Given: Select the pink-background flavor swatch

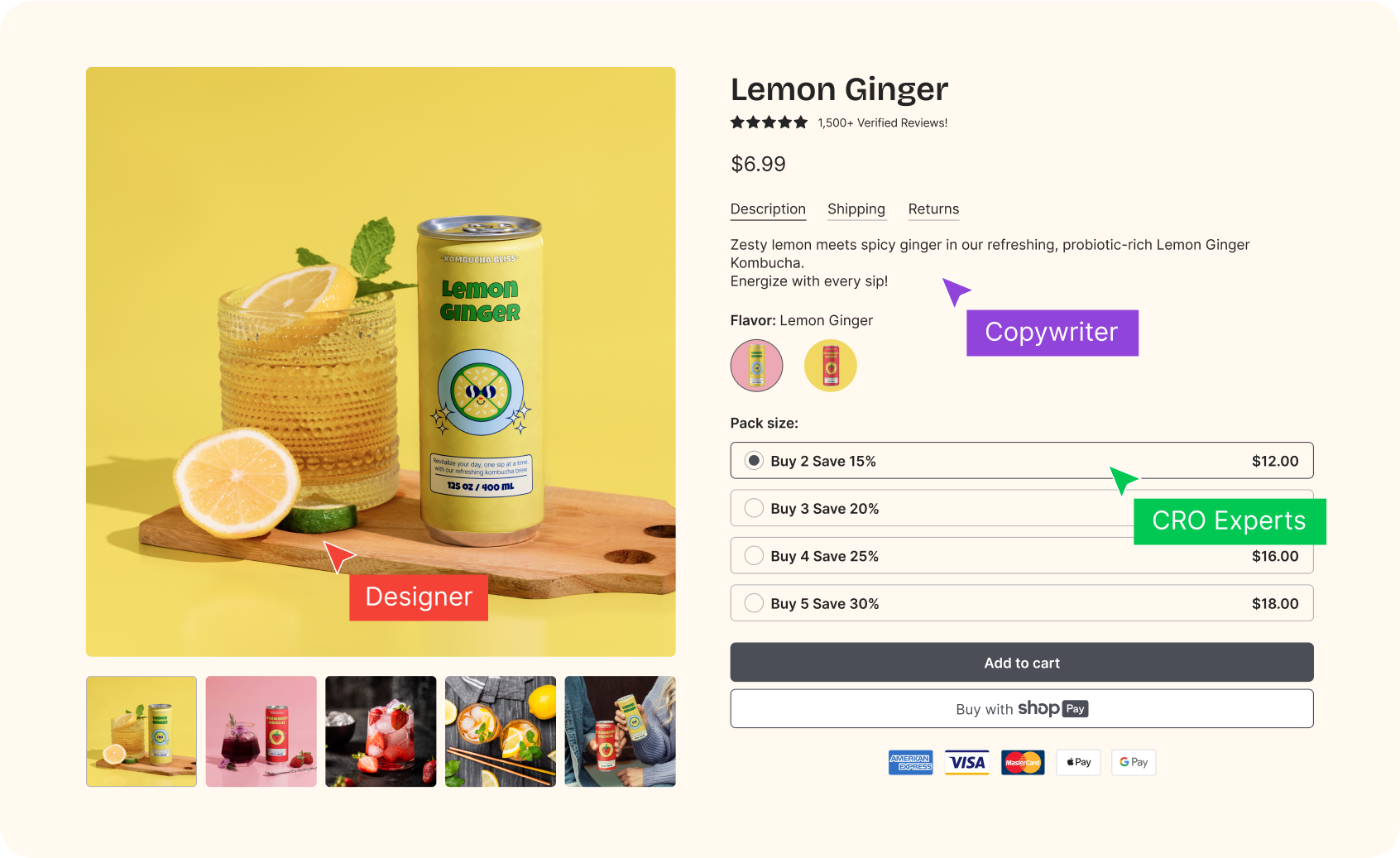Looking at the screenshot, I should point(756,365).
